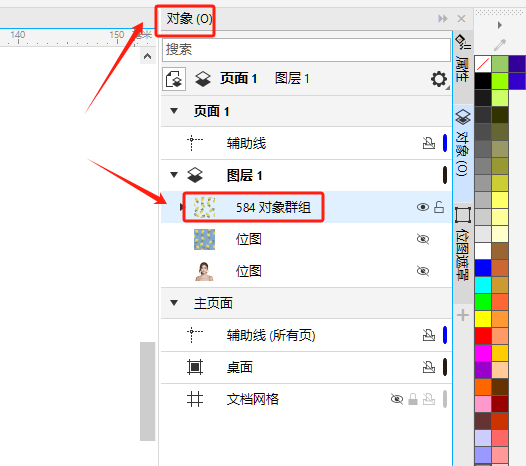This screenshot has height=466, width=526.
Task: Click the layer color bar of 桌面
Action: pyautogui.click(x=445, y=367)
